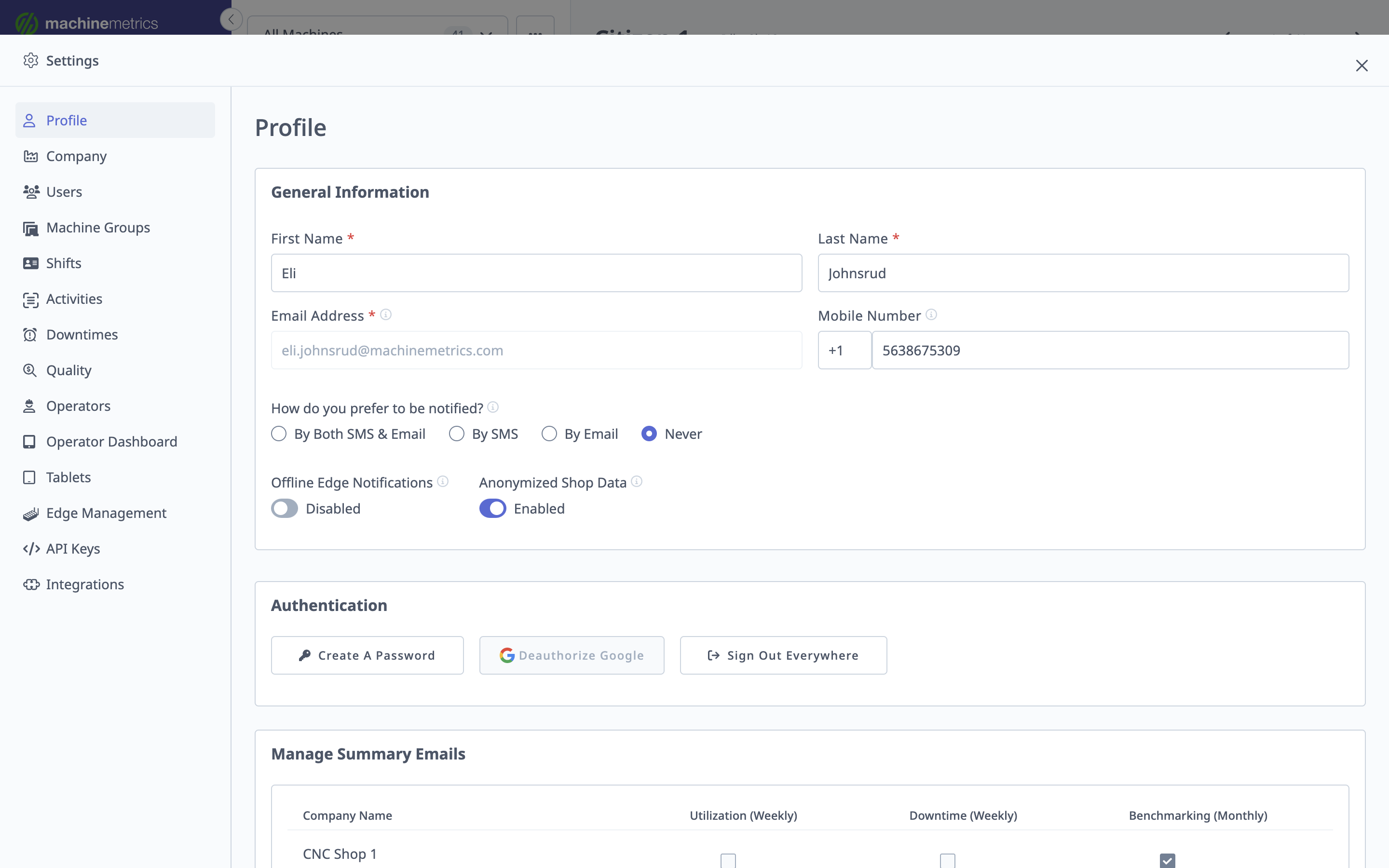Click the Benchmarking (Monthly) column header

(x=1198, y=815)
